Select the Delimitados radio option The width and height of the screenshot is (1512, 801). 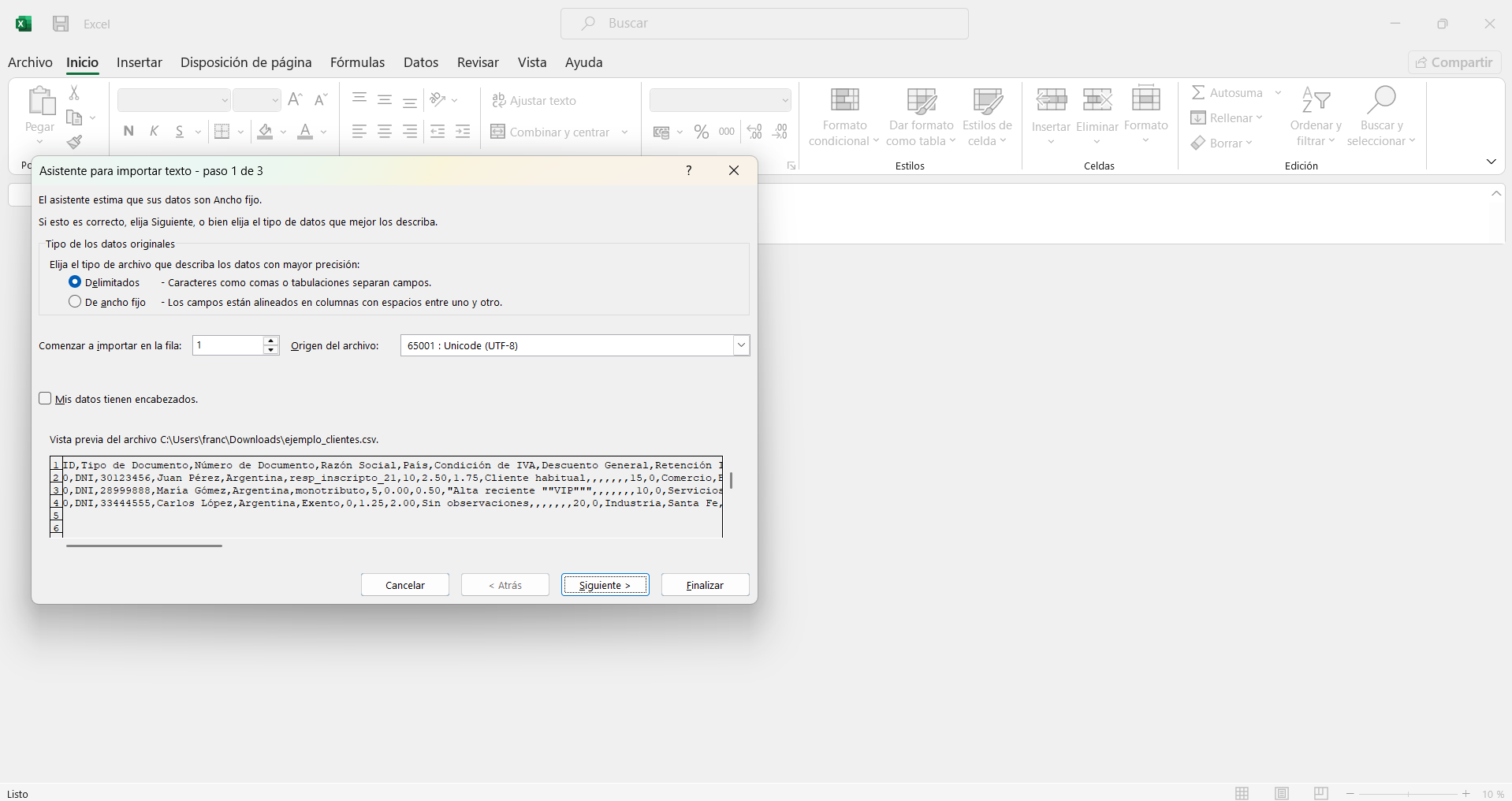tap(75, 282)
